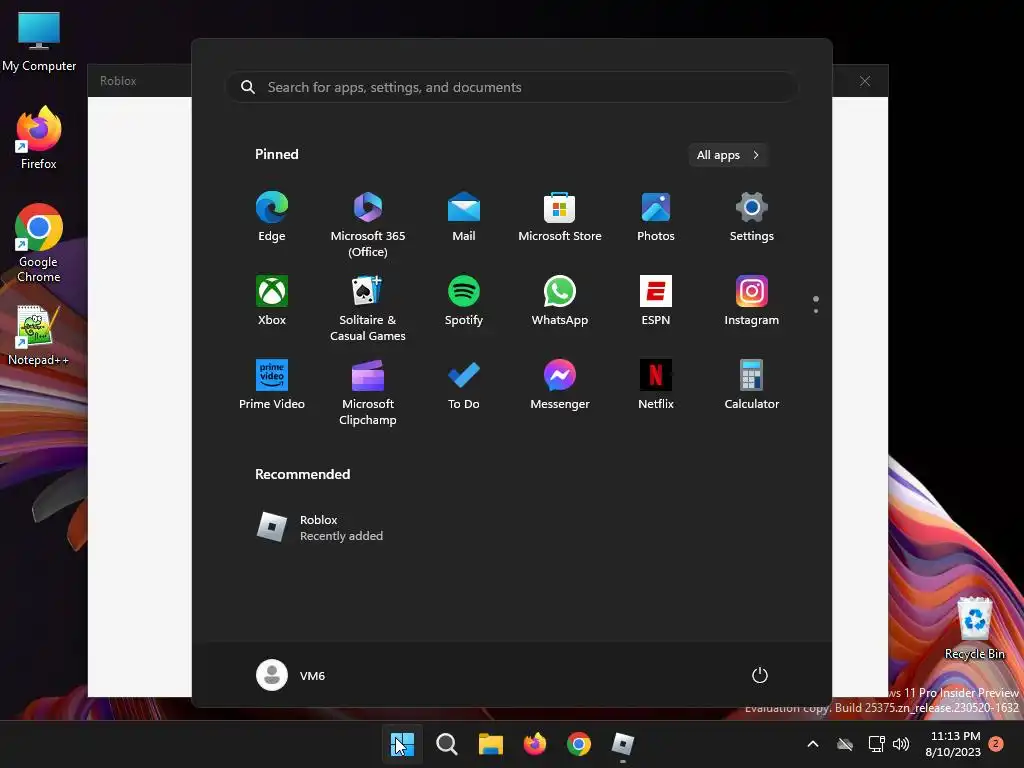Open the volume speaker tray icon
1024x768 pixels.
(901, 744)
